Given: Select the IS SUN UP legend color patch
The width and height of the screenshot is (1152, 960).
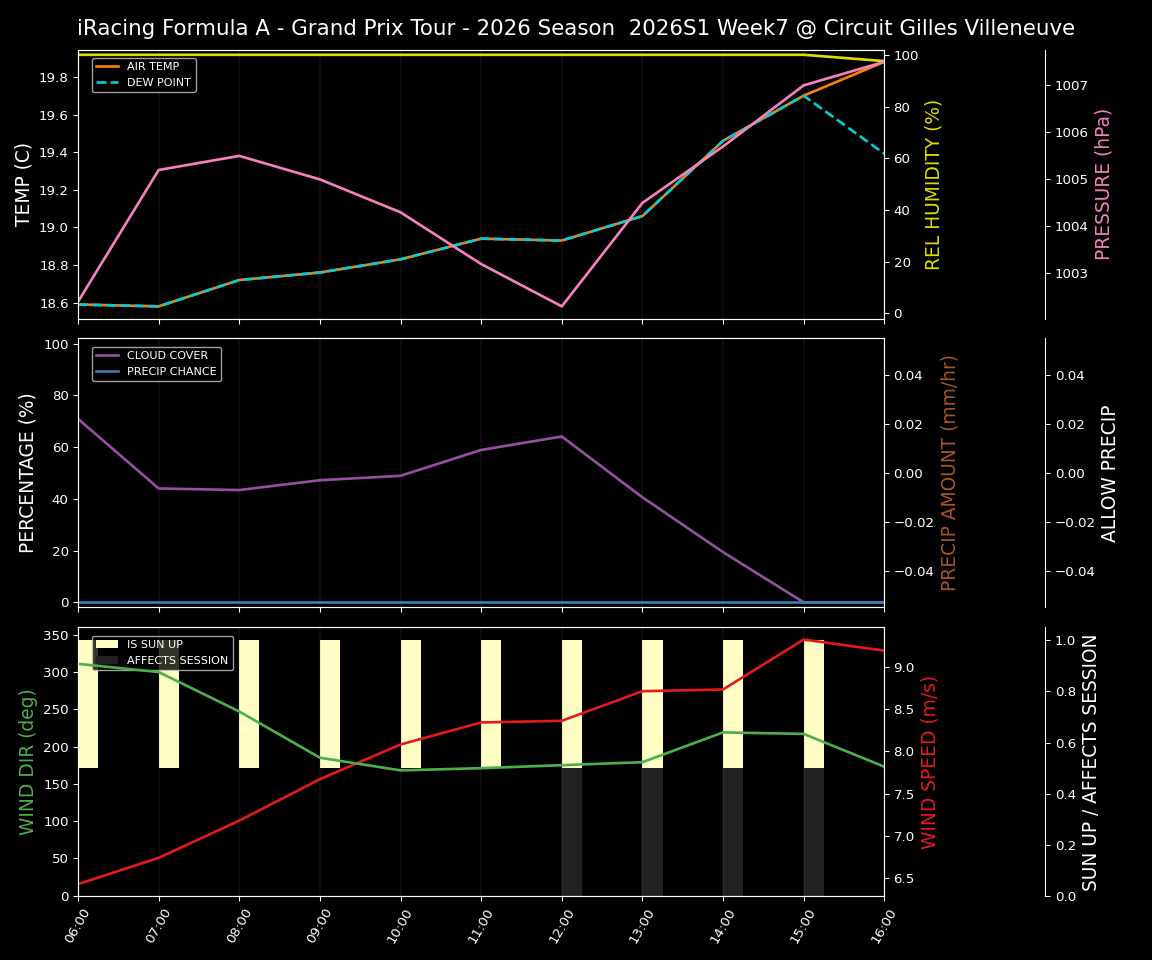Looking at the screenshot, I should tap(105, 643).
